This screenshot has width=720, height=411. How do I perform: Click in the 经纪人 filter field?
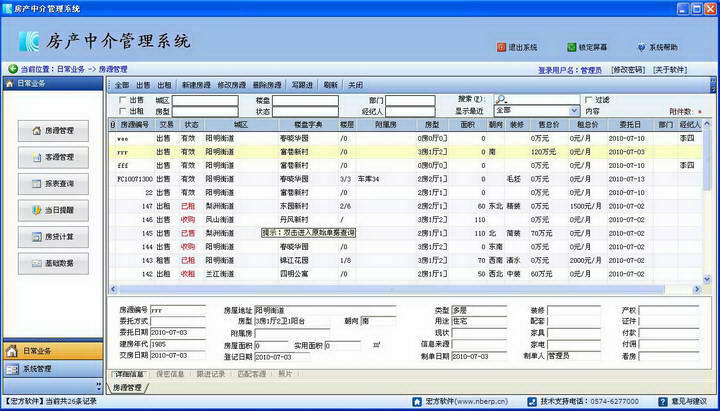point(411,112)
